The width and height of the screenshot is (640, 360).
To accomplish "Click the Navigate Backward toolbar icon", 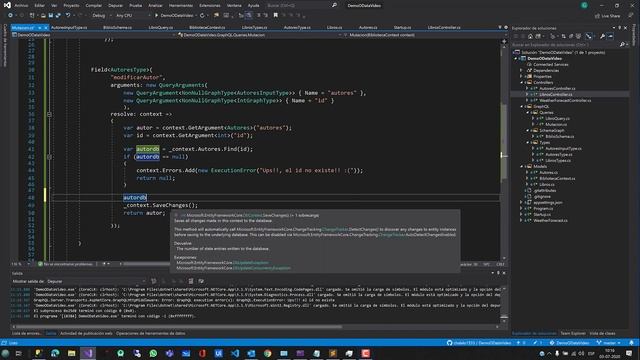I will (10, 16).
